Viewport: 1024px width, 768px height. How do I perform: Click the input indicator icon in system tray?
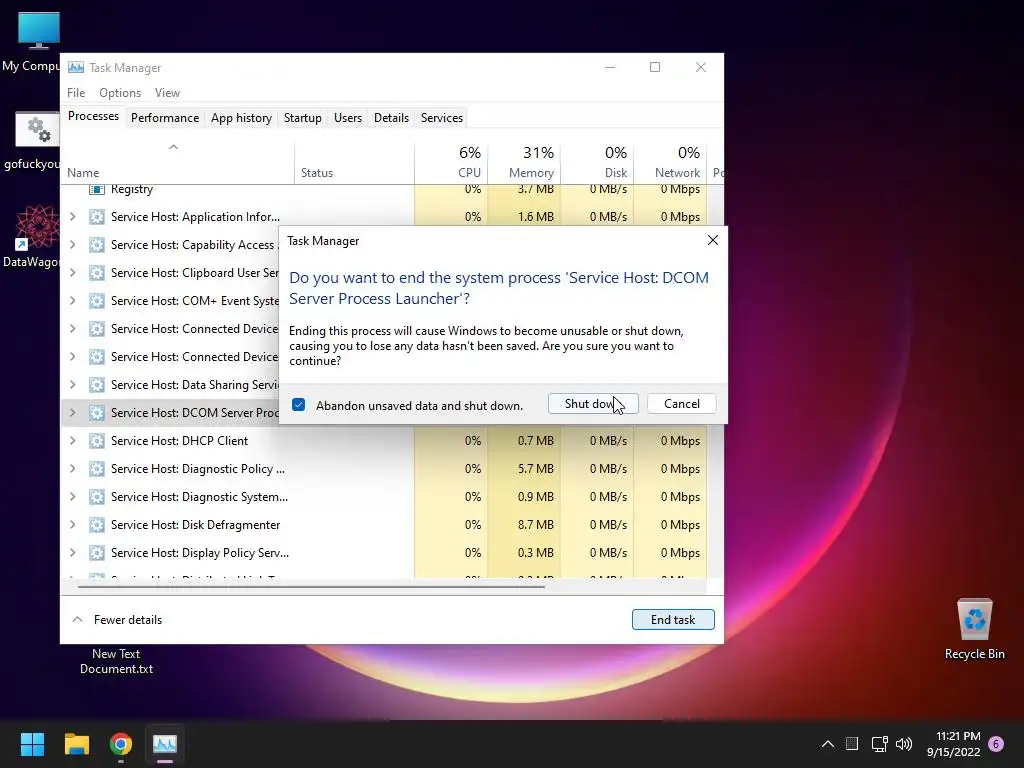point(852,744)
